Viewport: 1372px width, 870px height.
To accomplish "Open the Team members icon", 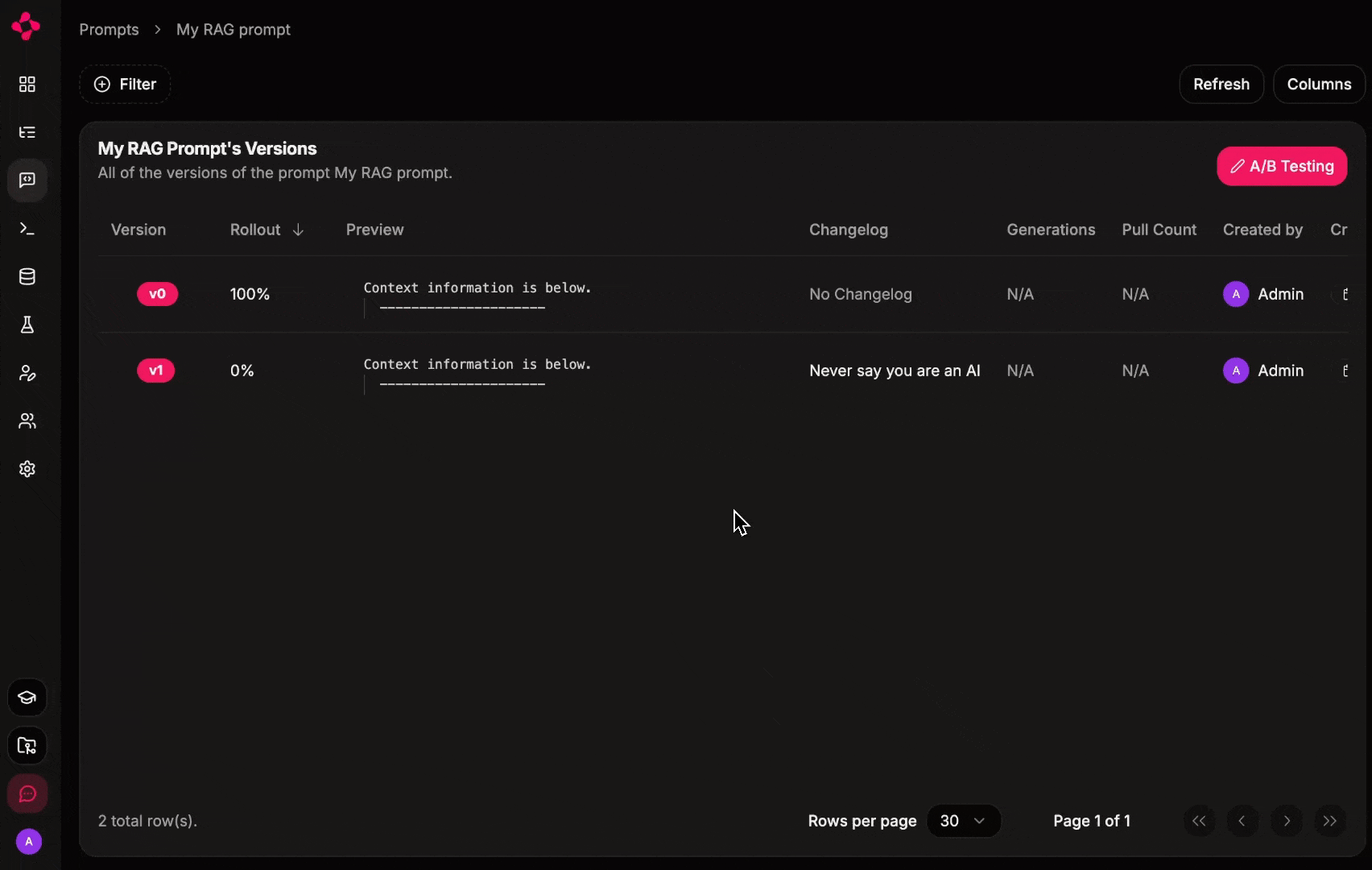I will click(x=27, y=421).
